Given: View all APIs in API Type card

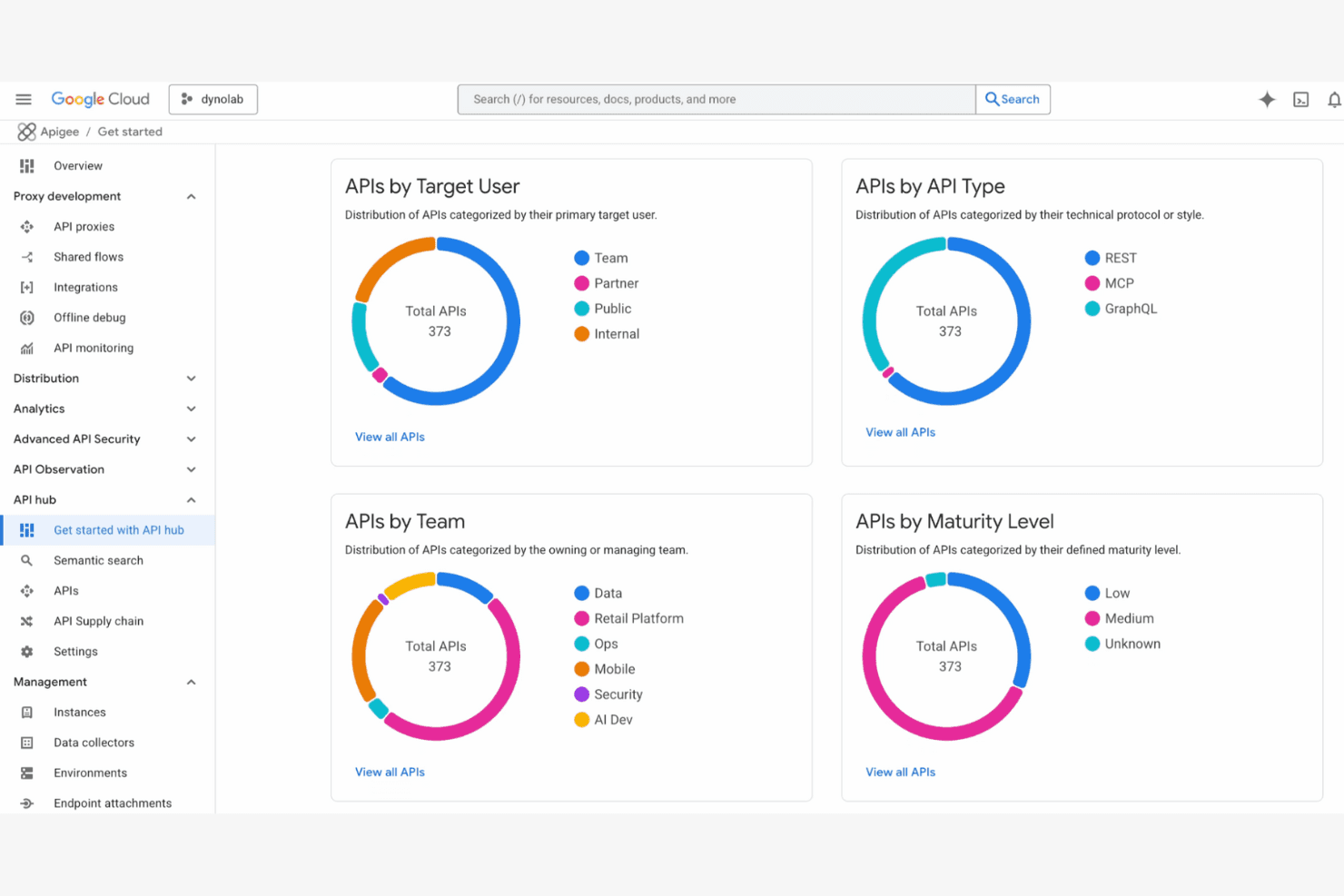Looking at the screenshot, I should (900, 432).
